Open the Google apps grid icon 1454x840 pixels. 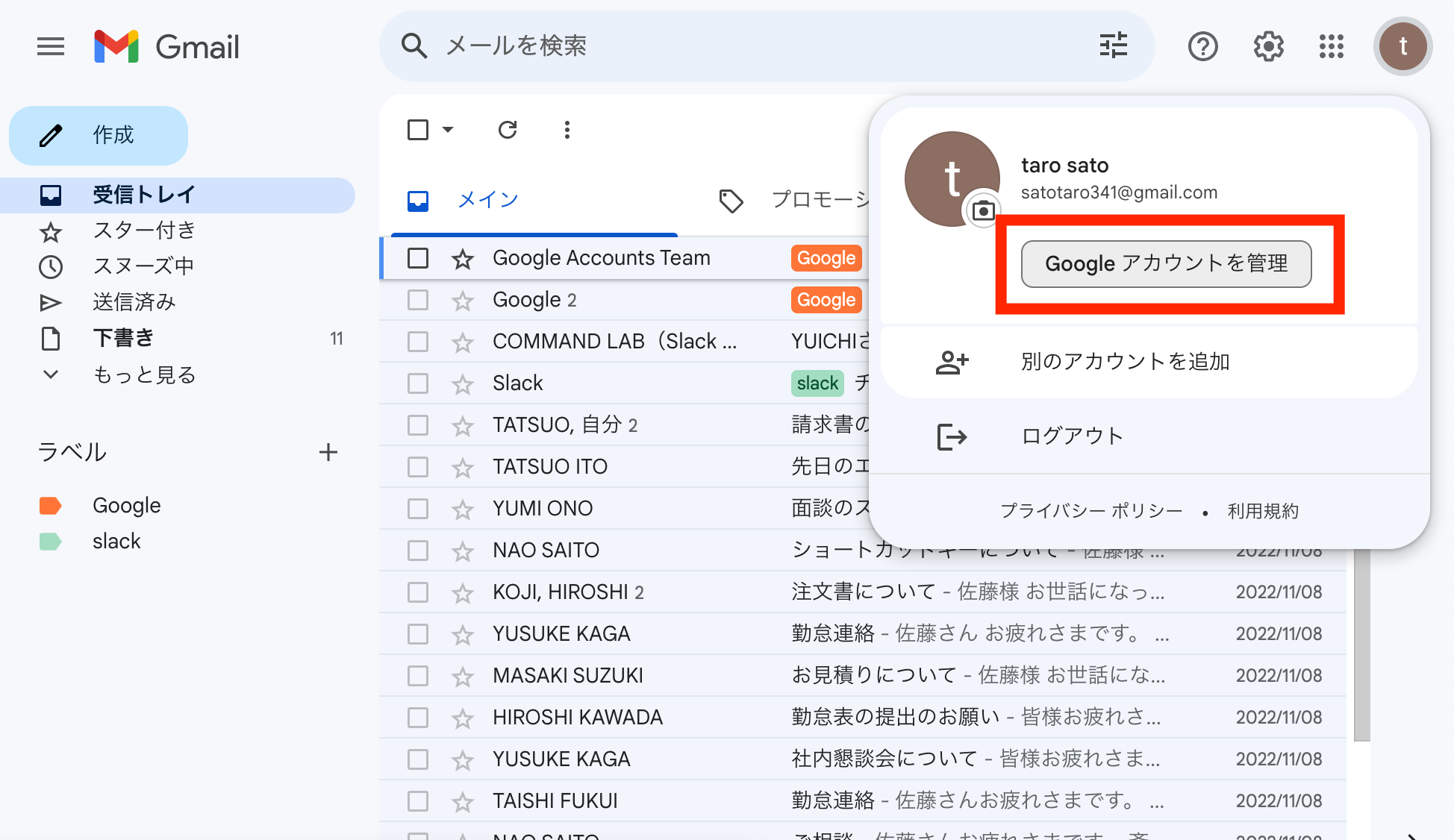point(1332,46)
